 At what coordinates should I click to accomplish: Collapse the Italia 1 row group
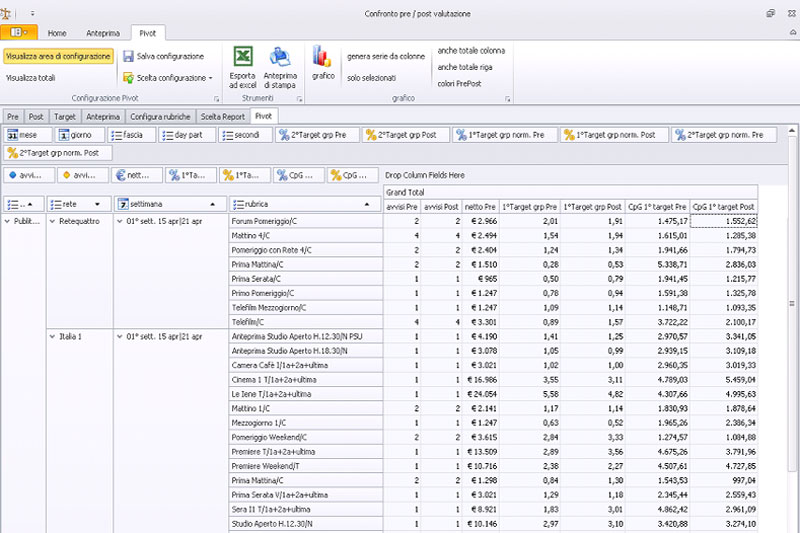point(52,337)
